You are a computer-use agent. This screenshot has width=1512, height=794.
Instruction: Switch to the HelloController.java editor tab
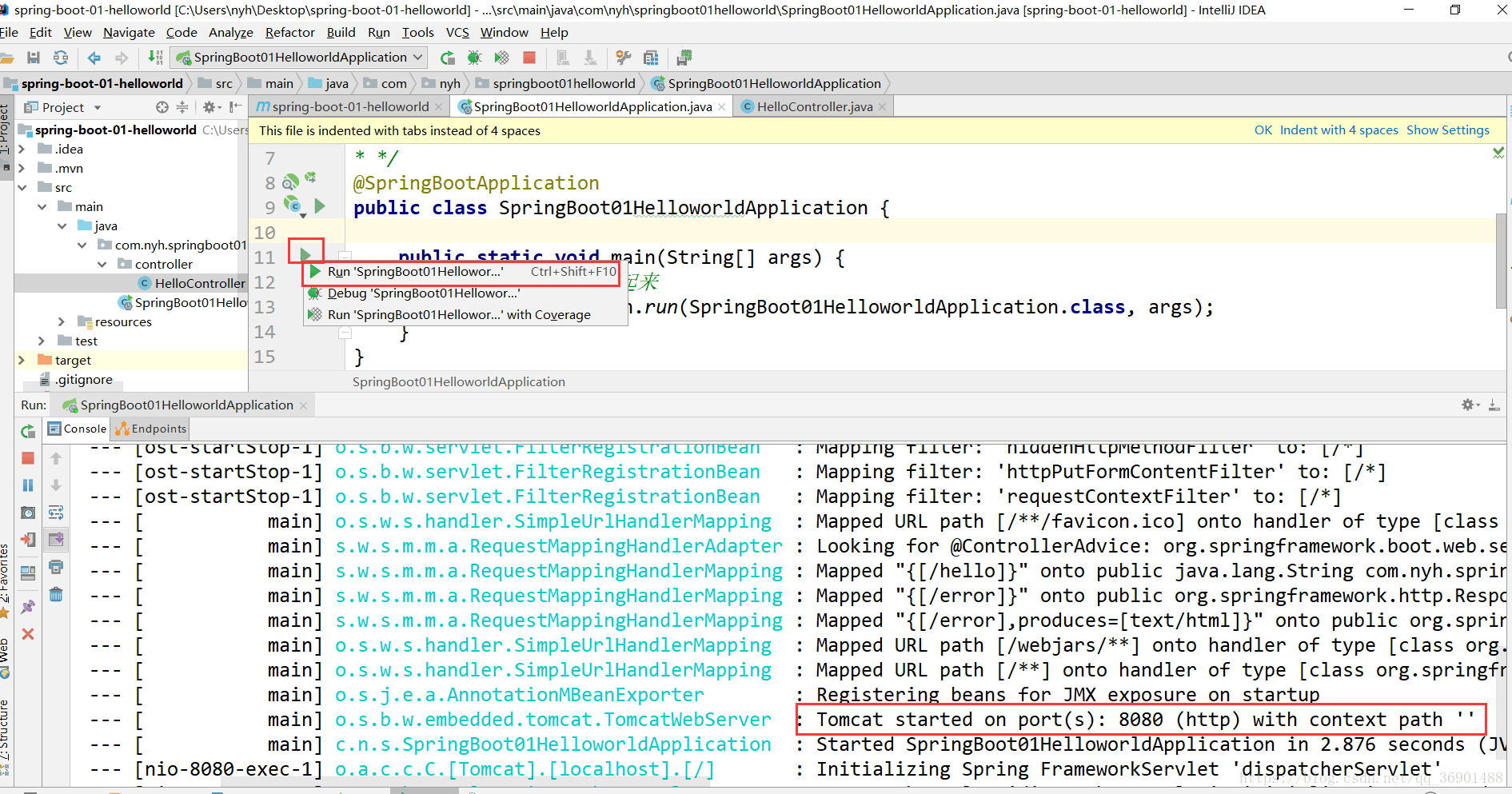pyautogui.click(x=814, y=106)
